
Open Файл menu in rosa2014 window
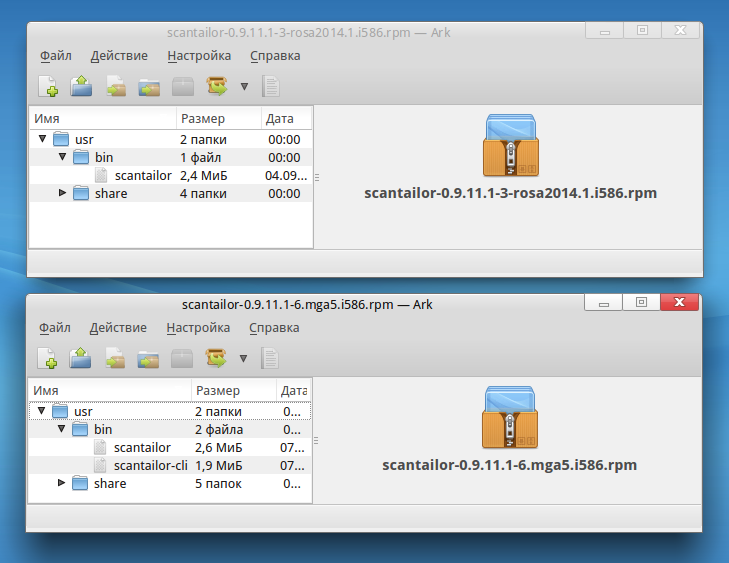click(56, 56)
